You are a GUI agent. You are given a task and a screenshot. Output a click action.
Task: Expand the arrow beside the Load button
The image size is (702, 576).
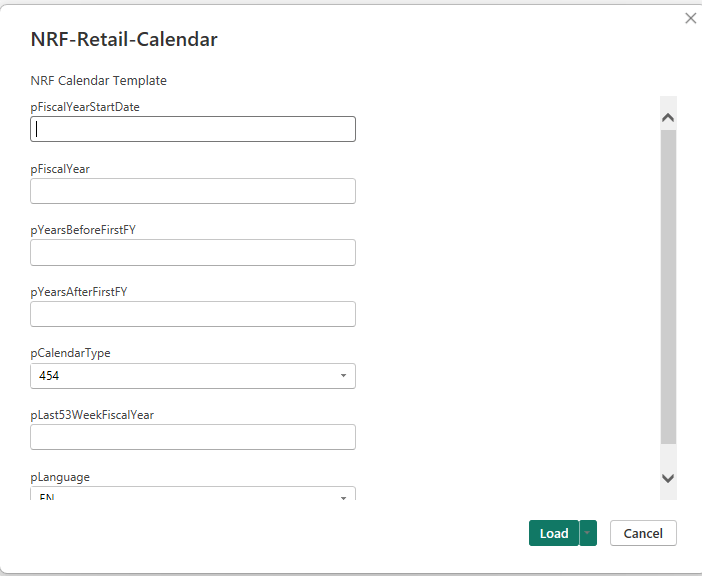pyautogui.click(x=588, y=533)
